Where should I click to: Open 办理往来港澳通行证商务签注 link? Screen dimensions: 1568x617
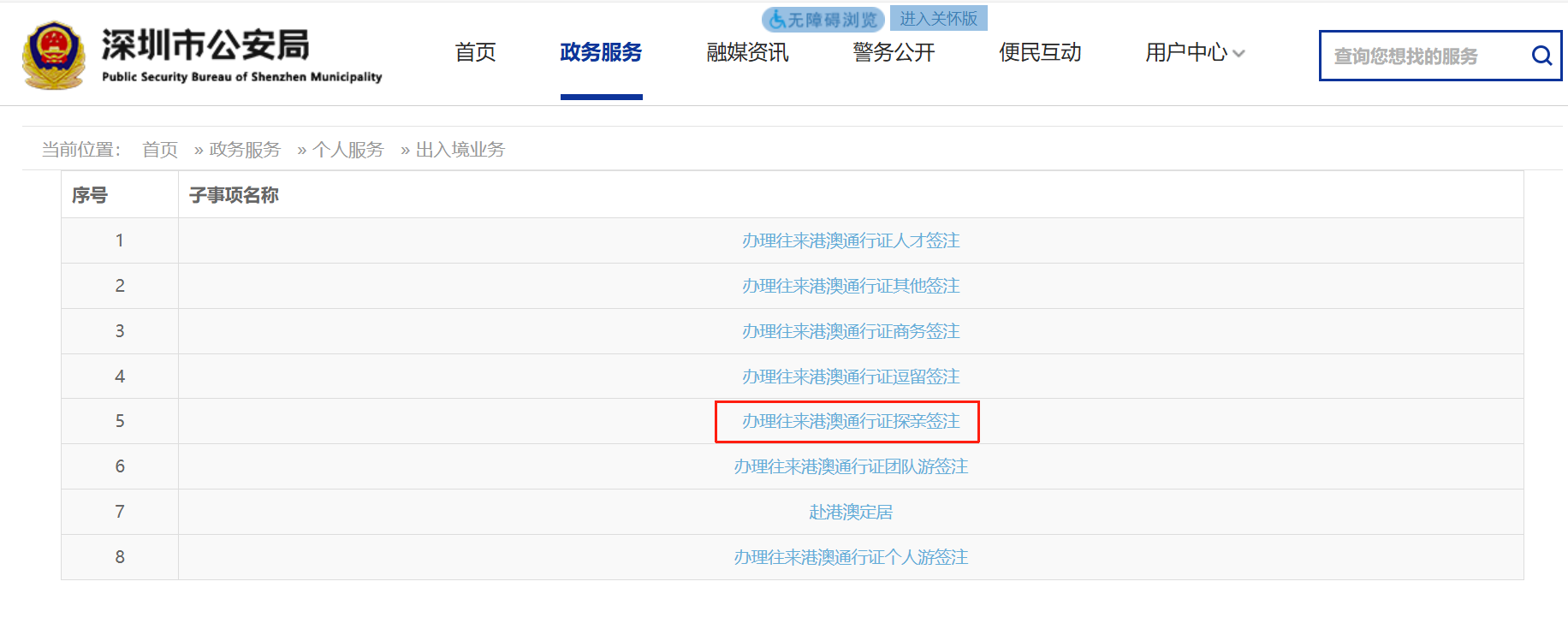(851, 331)
